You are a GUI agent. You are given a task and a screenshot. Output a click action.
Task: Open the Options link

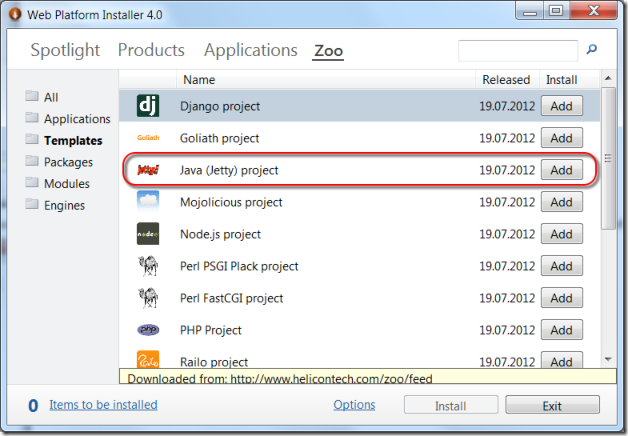tap(354, 405)
